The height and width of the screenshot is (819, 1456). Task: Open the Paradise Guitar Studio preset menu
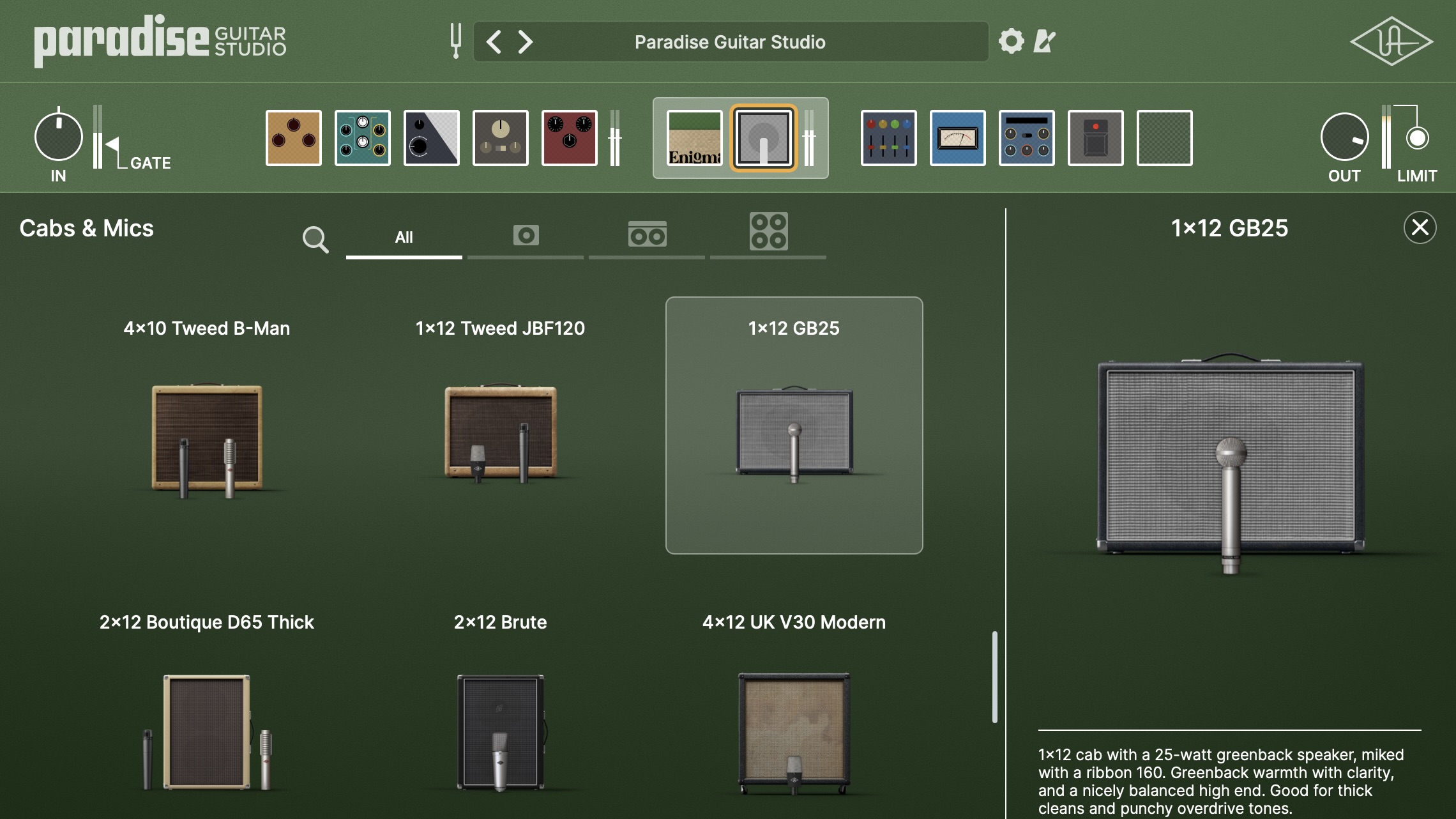tap(729, 42)
